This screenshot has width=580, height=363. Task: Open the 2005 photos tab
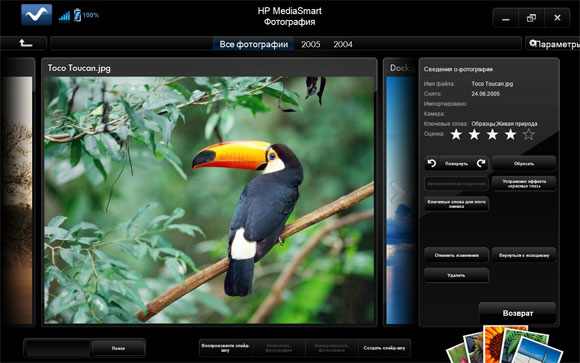[x=310, y=44]
